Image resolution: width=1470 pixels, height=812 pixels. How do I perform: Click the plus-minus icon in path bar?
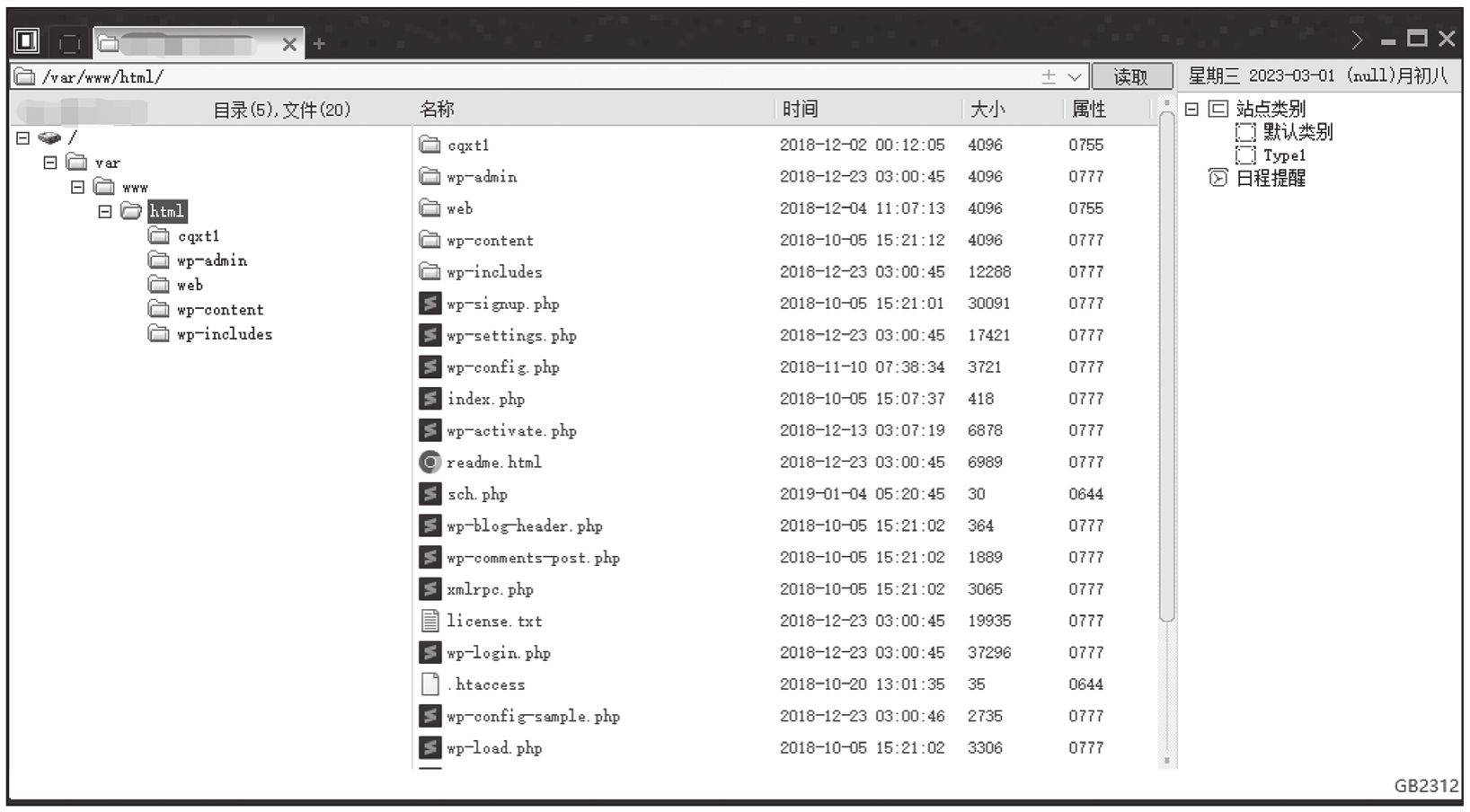point(1048,77)
